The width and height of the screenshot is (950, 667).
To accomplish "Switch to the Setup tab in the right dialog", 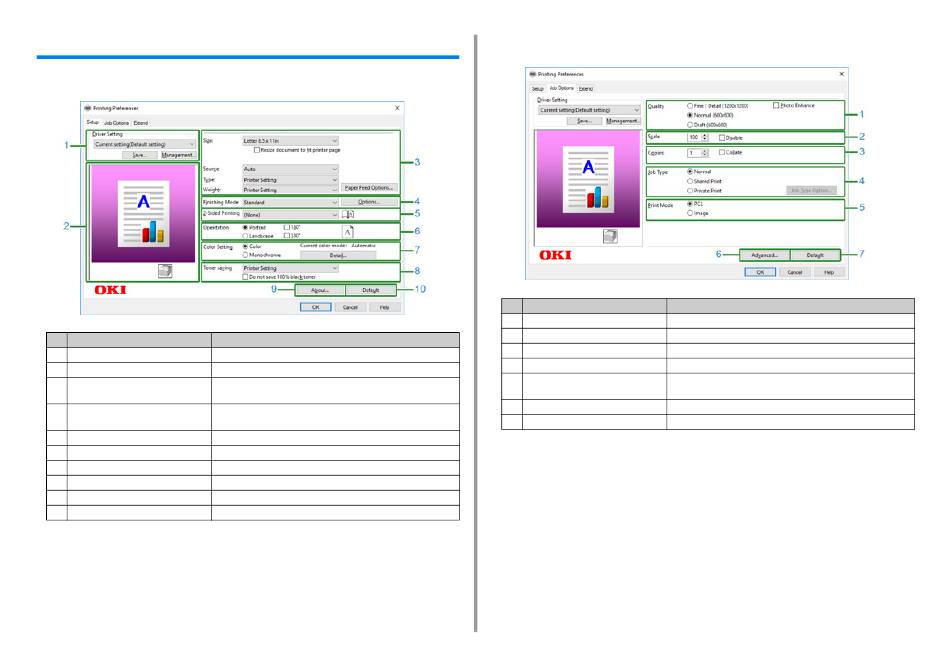I will coord(537,88).
